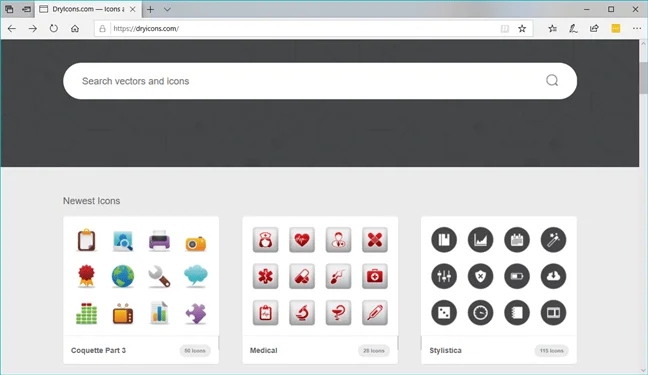The width and height of the screenshot is (648, 375).
Task: Pick the Stylistica battery icon
Action: pyautogui.click(x=517, y=276)
